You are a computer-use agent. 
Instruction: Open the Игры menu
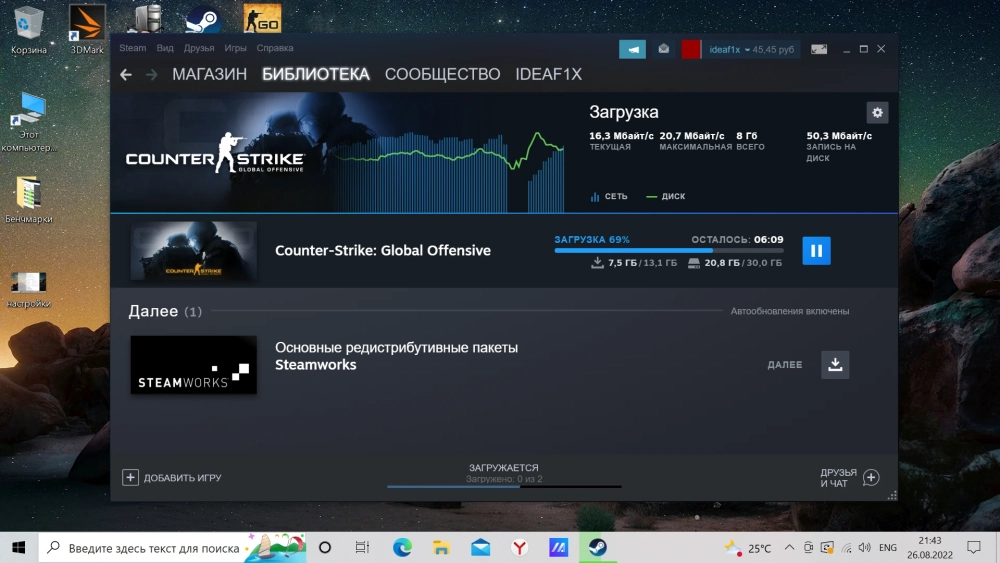(x=235, y=48)
